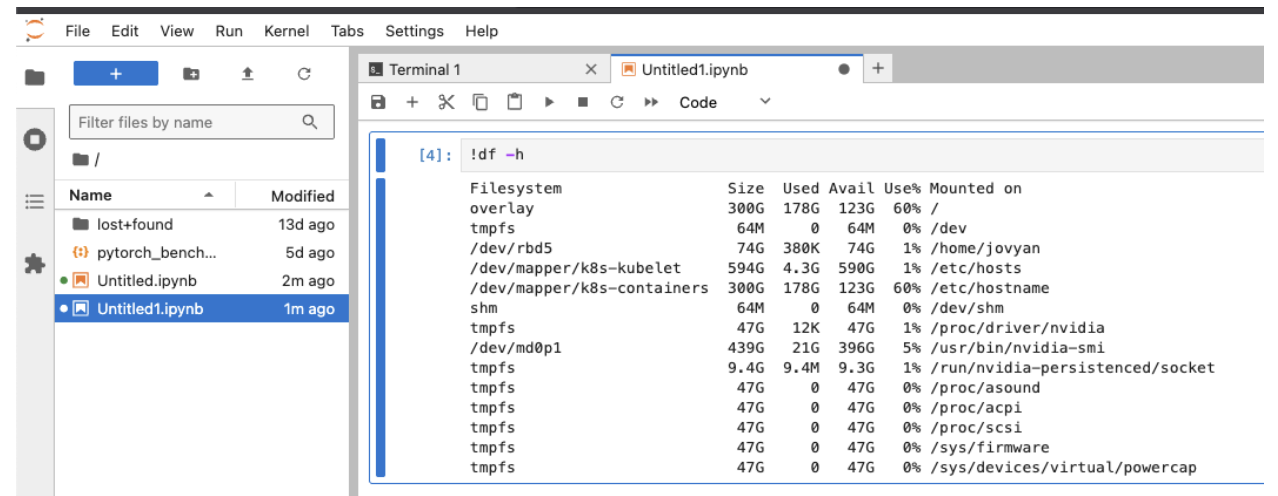Refresh the file browser list
1278x496 pixels.
pyautogui.click(x=305, y=74)
